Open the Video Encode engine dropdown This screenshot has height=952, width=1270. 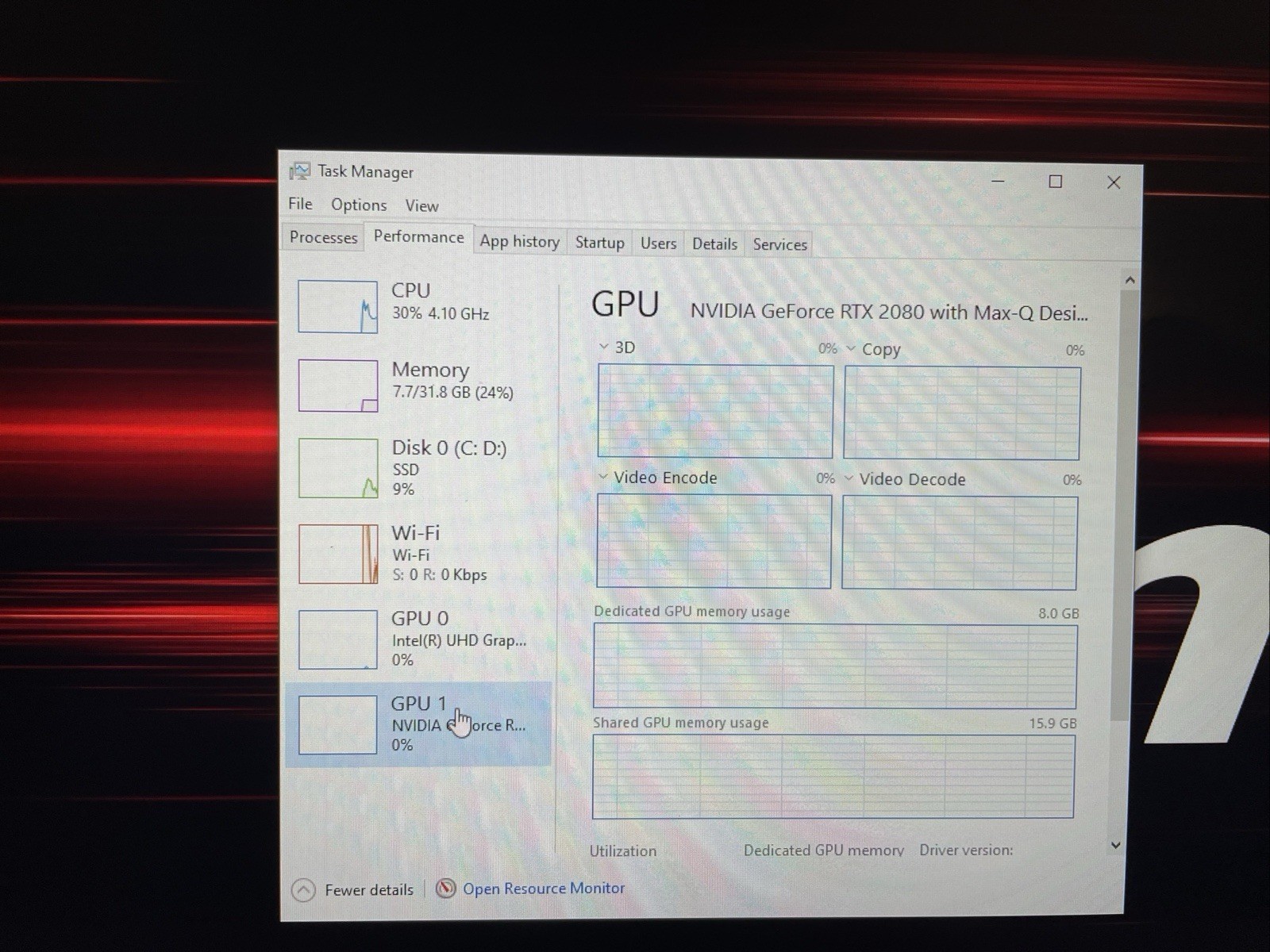click(x=603, y=477)
